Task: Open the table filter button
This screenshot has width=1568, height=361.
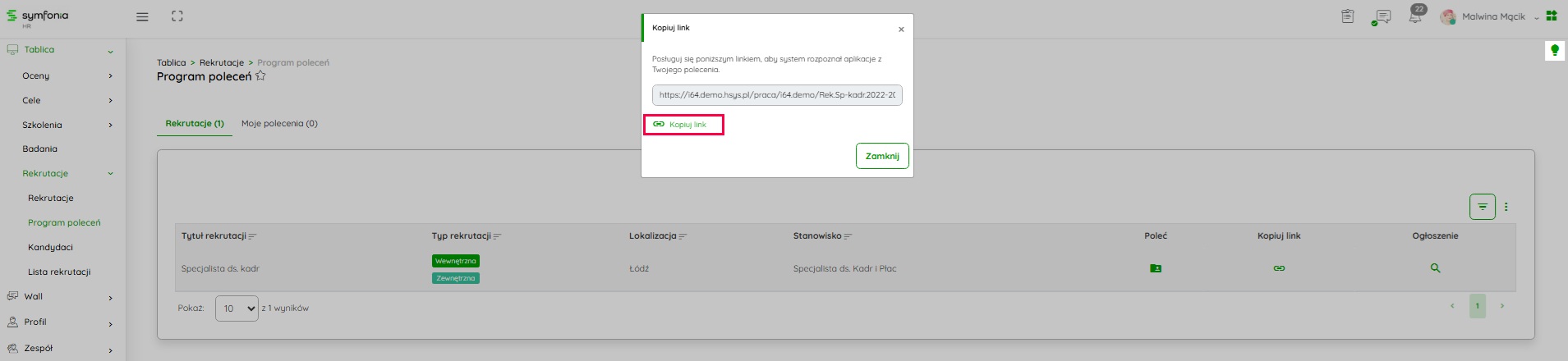Action: [1482, 207]
